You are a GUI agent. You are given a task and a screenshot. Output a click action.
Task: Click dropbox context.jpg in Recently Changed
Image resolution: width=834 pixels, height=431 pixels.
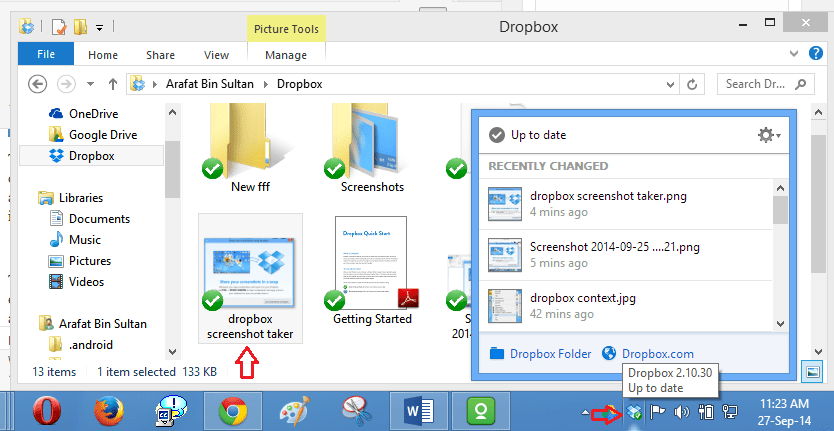click(626, 306)
